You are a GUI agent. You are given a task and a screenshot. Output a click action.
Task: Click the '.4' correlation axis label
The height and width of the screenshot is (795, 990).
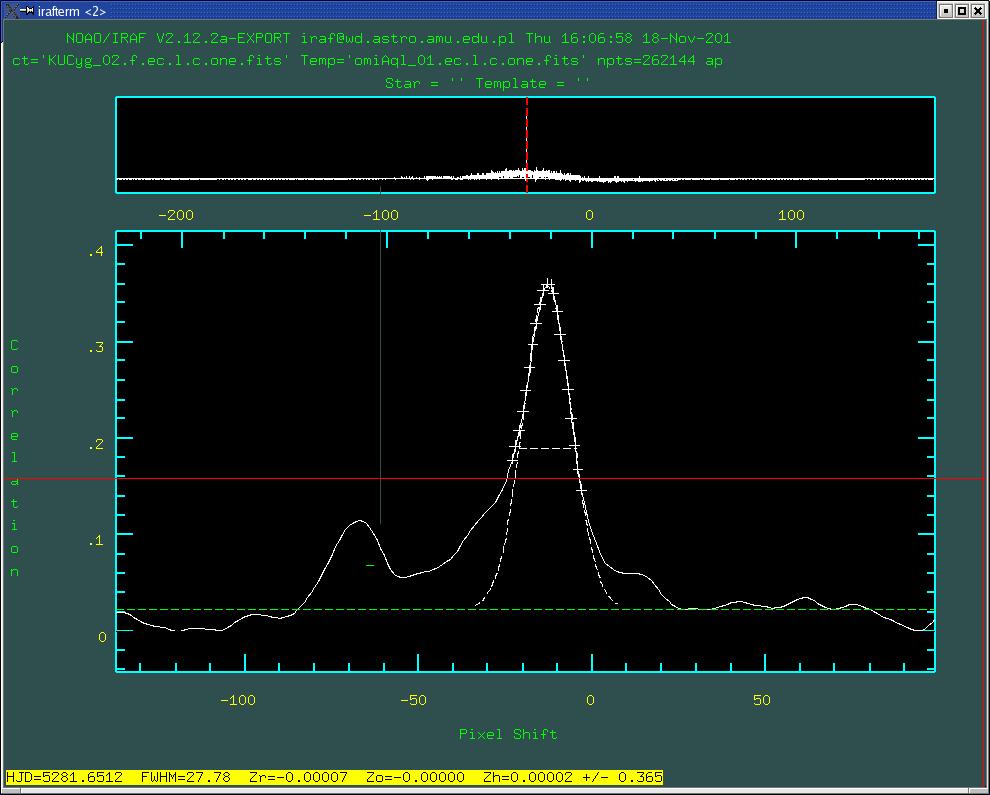[96, 251]
